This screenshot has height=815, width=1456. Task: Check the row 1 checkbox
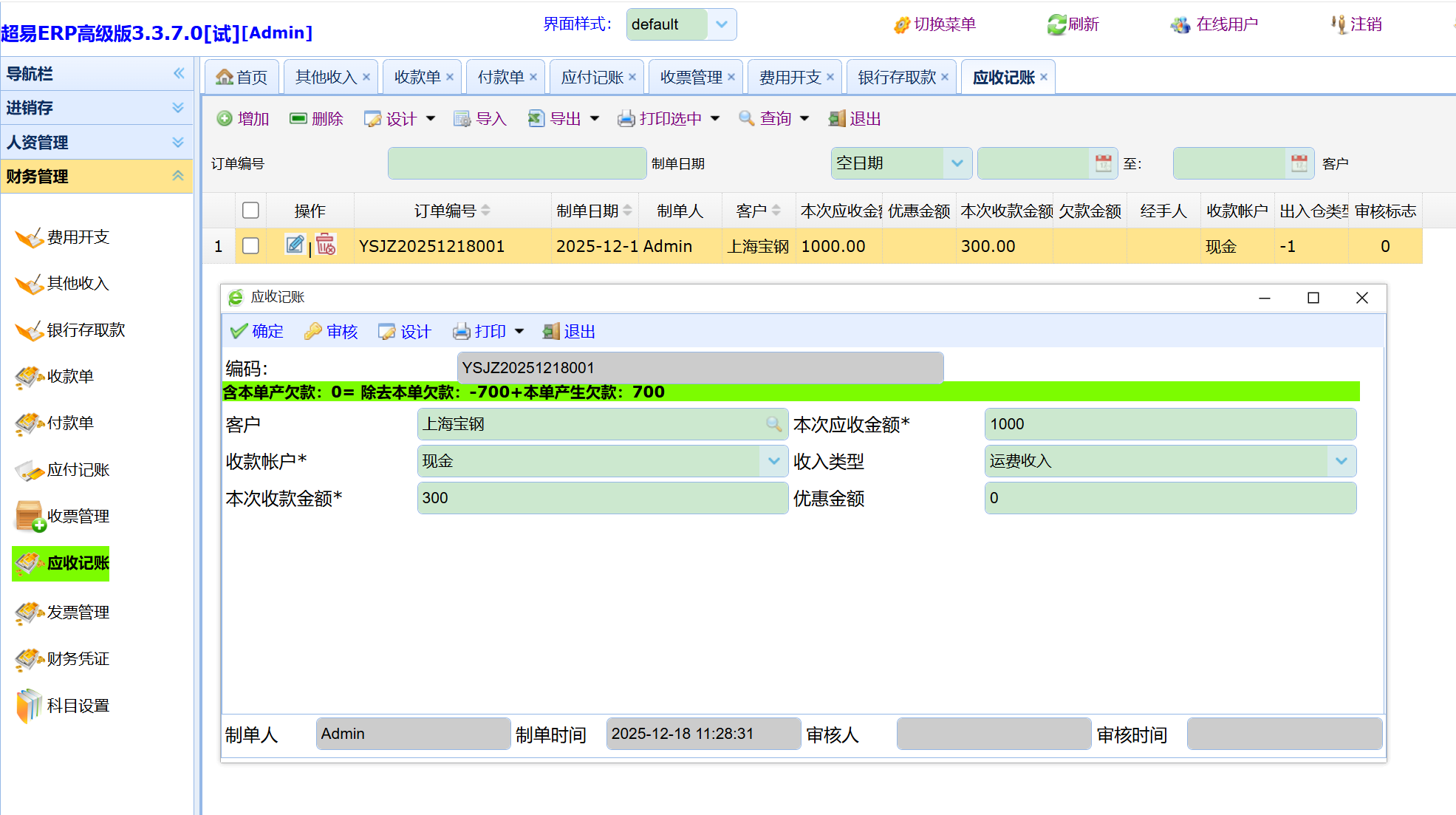(x=250, y=246)
